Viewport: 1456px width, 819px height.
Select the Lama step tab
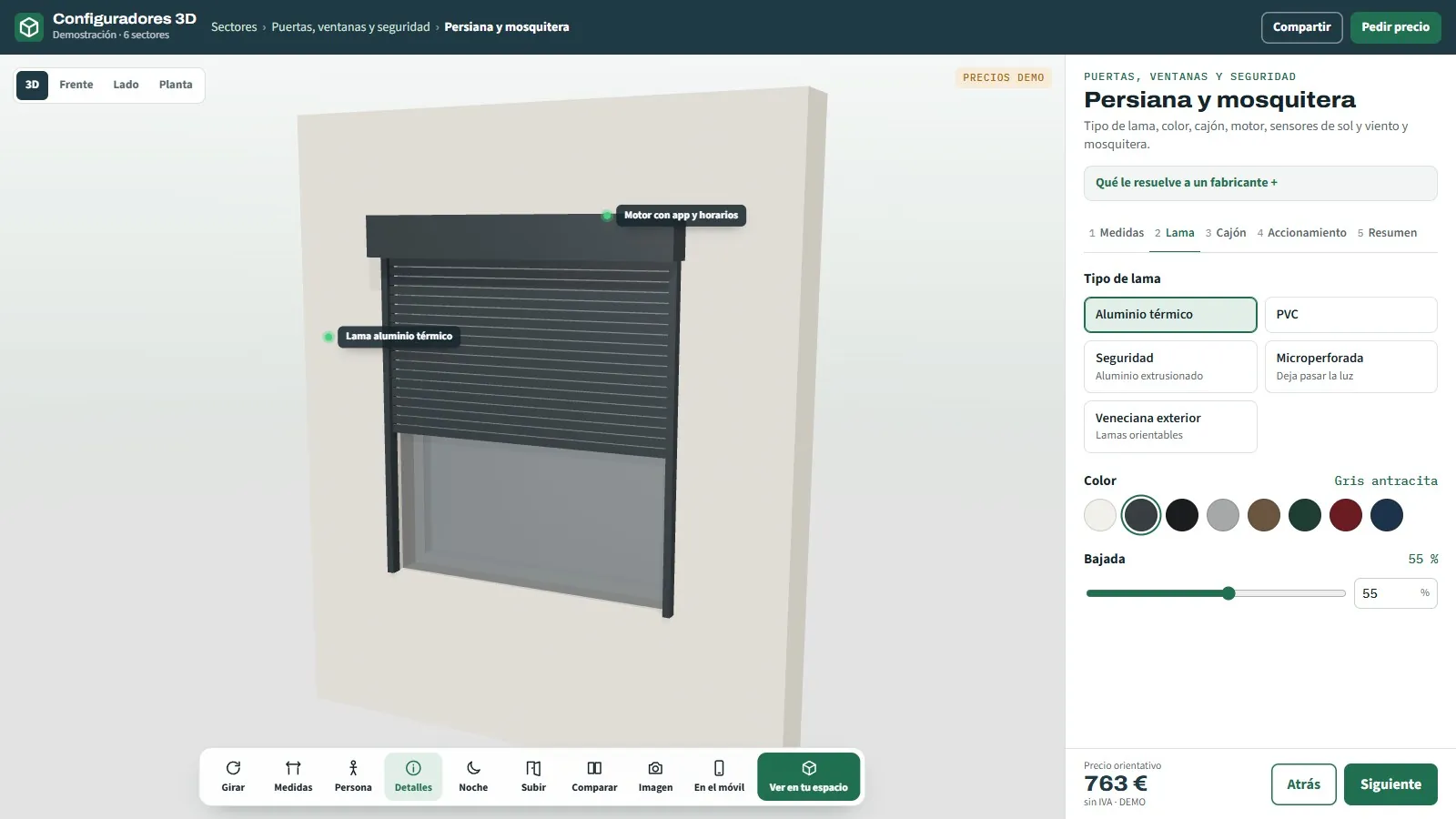[x=1175, y=233]
